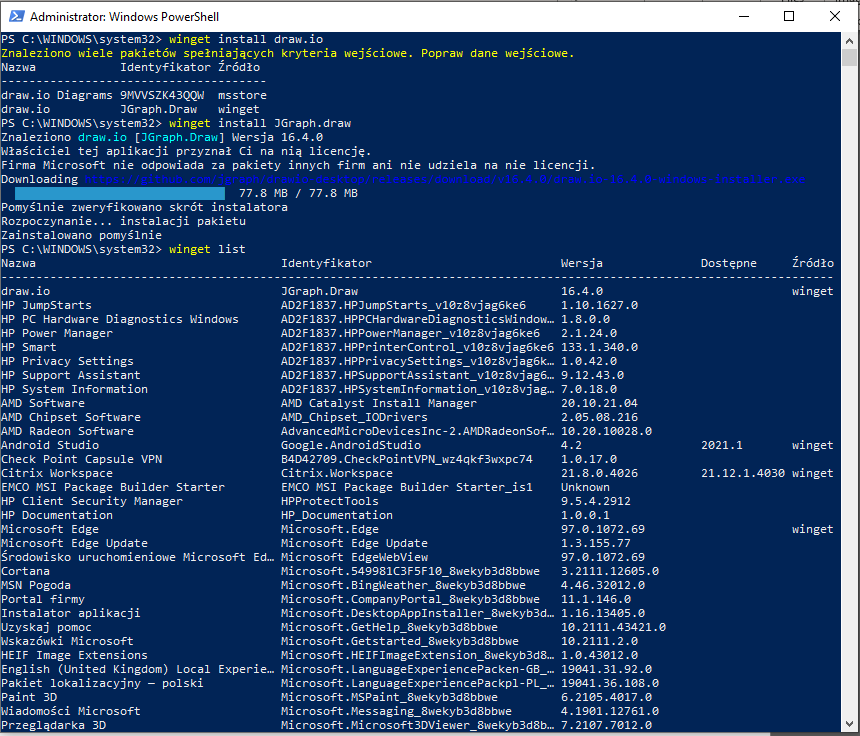Click the scrollbar up arrow
Screen dimensions: 860x736
coord(850,41)
